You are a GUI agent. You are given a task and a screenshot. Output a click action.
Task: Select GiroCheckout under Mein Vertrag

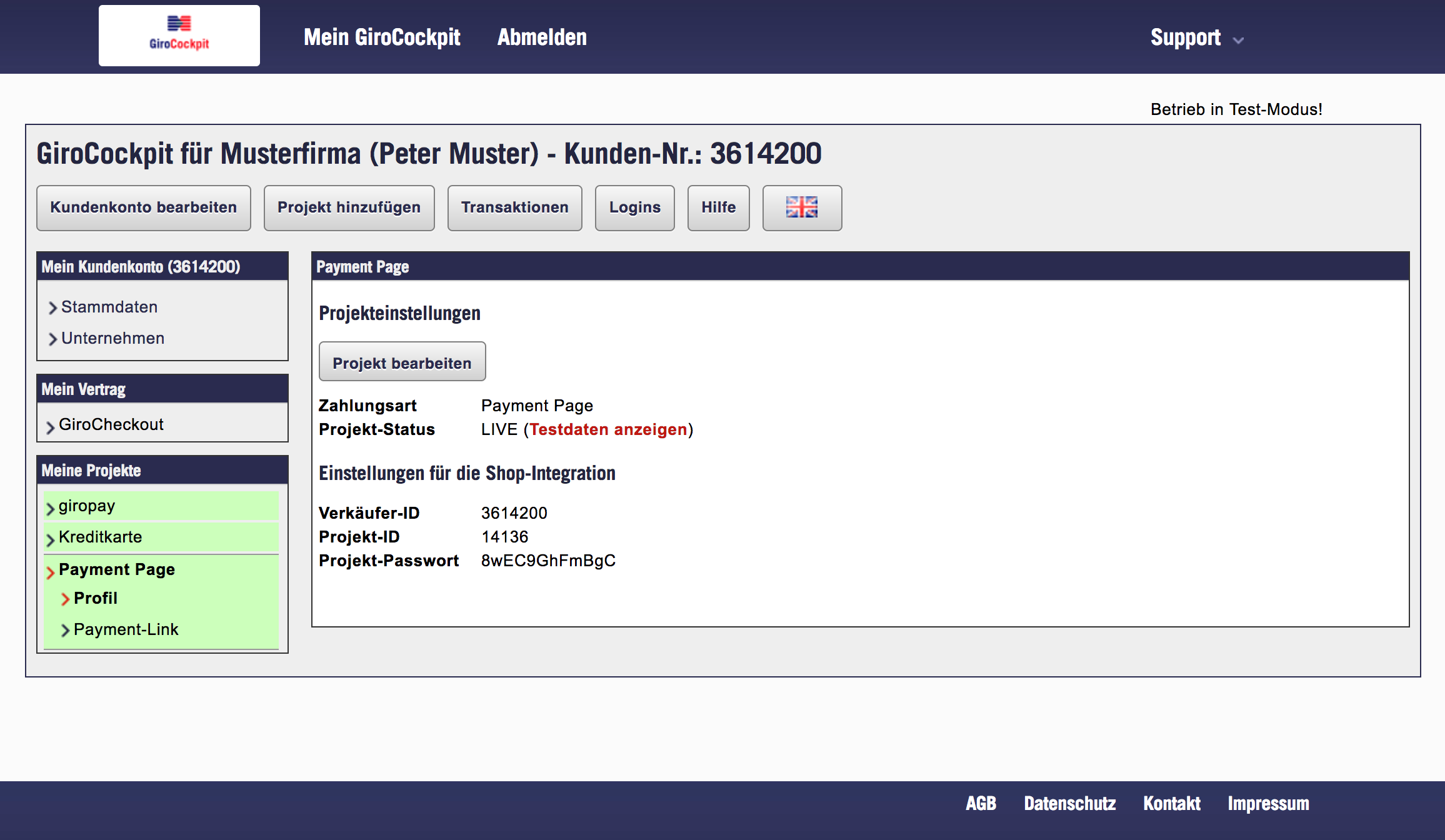click(111, 424)
